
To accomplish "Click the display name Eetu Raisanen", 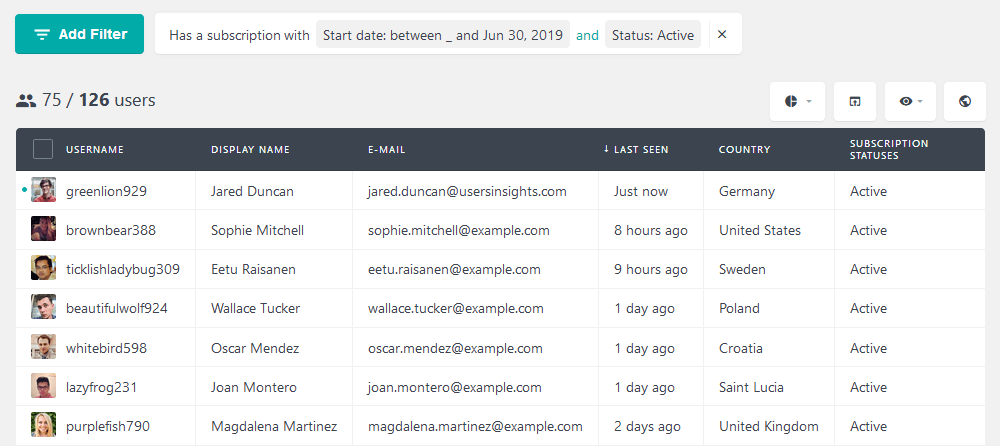I will tap(253, 269).
